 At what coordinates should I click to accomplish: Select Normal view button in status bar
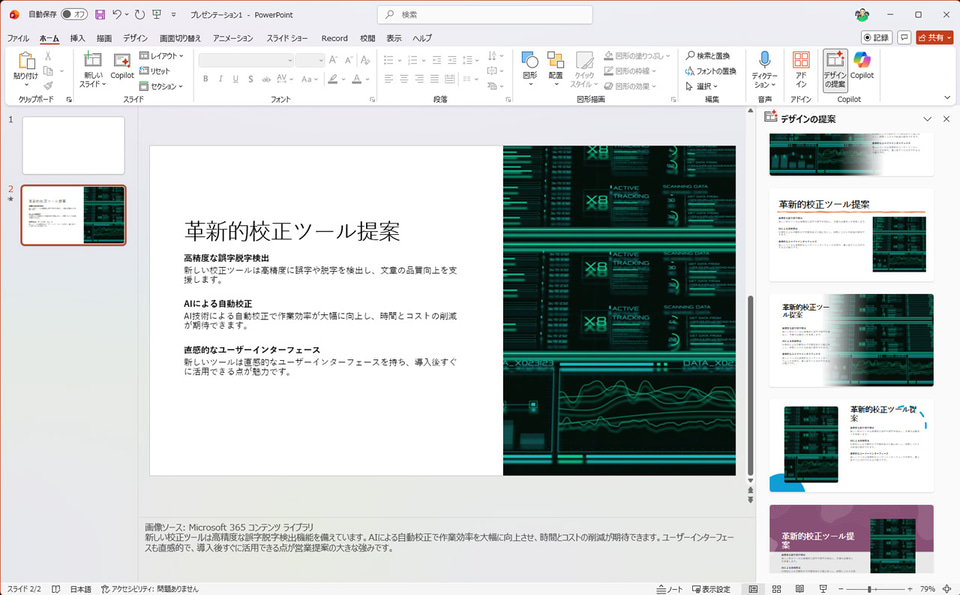point(753,589)
